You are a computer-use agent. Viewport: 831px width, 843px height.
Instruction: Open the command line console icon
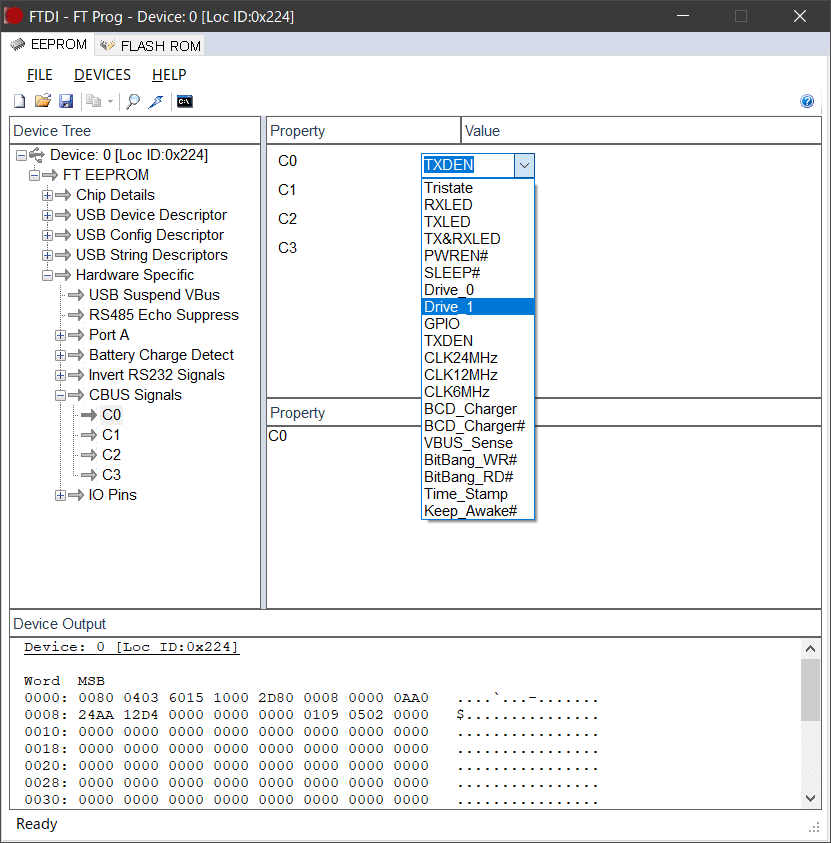click(x=183, y=101)
